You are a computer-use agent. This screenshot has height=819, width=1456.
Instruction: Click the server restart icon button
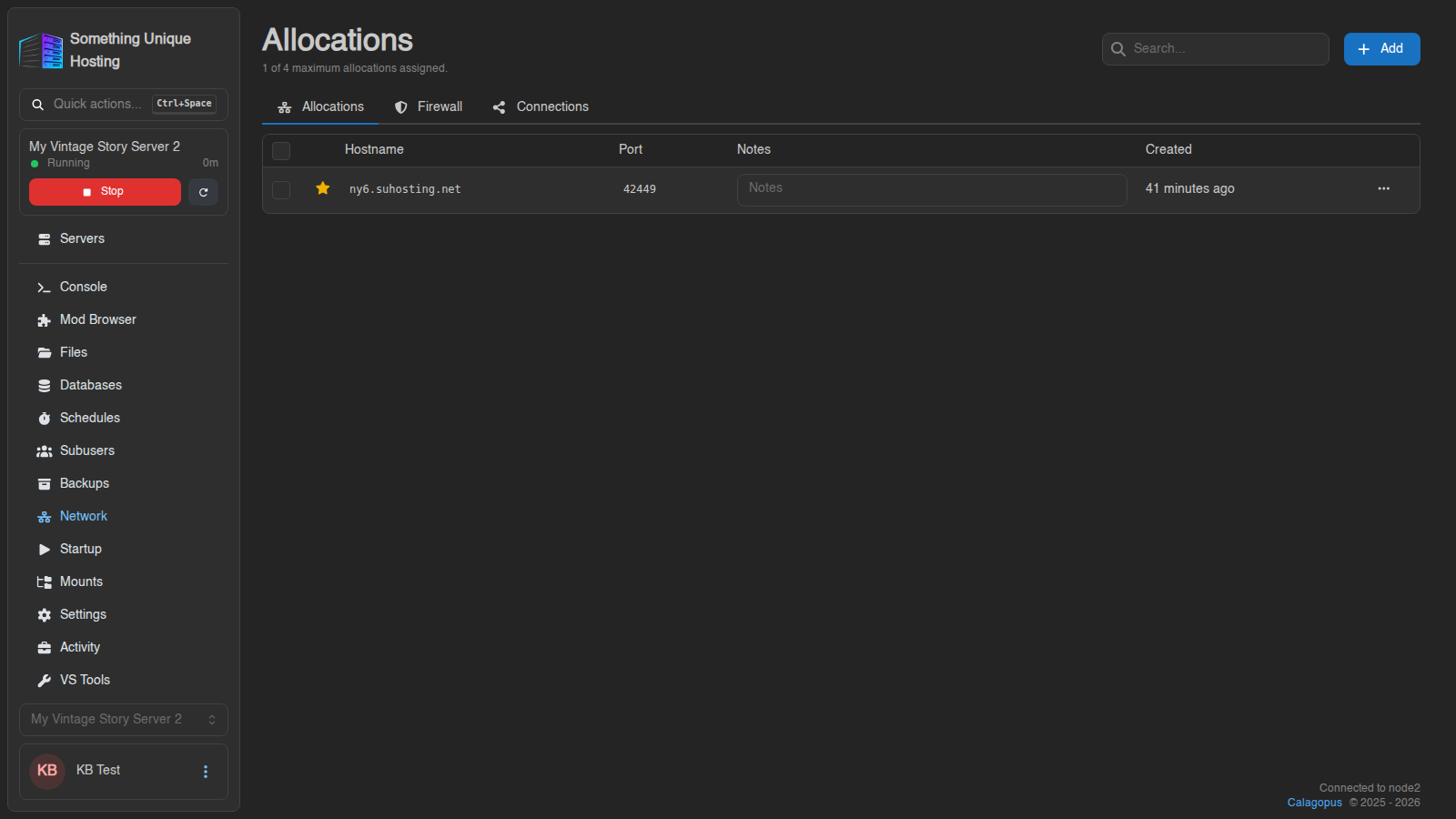pyautogui.click(x=203, y=192)
